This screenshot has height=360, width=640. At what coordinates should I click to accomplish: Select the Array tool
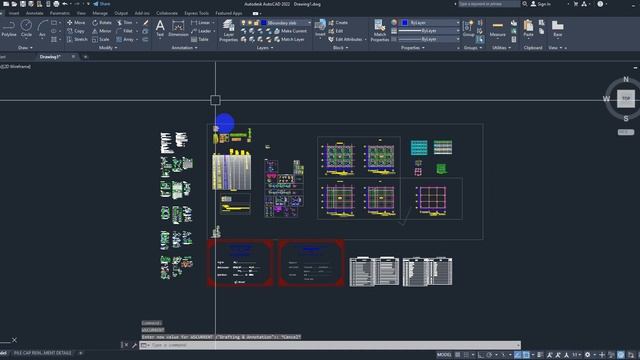pyautogui.click(x=125, y=40)
